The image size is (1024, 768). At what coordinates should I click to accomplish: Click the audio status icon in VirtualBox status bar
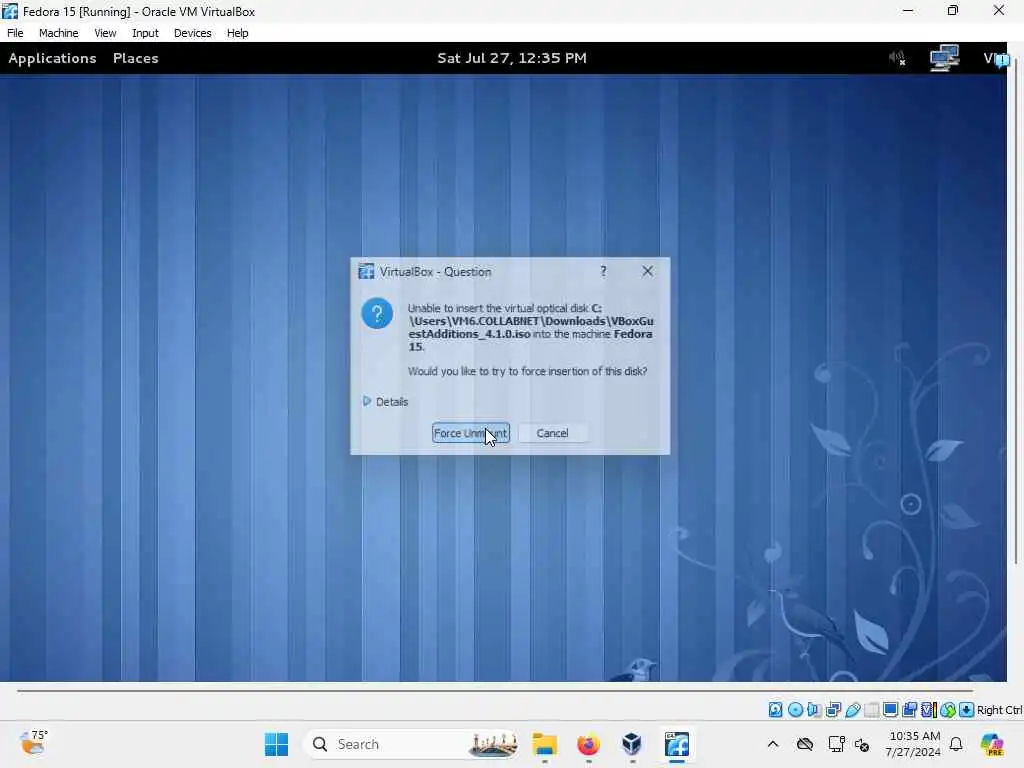tap(814, 710)
